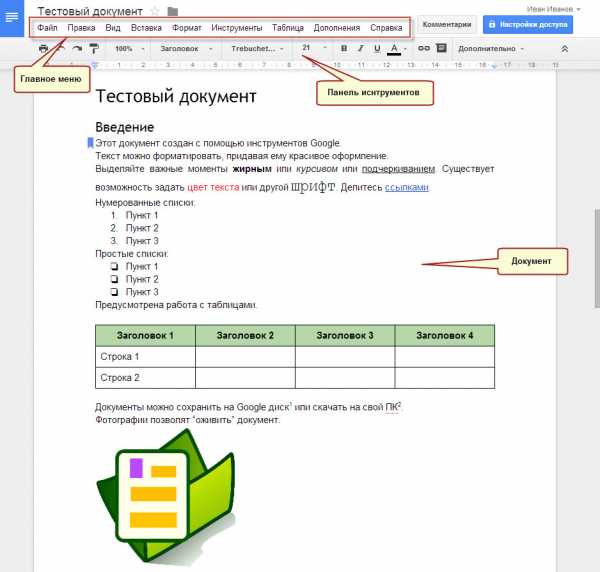Click the italic word курсивом
This screenshot has width=600, height=572.
pyautogui.click(x=317, y=169)
